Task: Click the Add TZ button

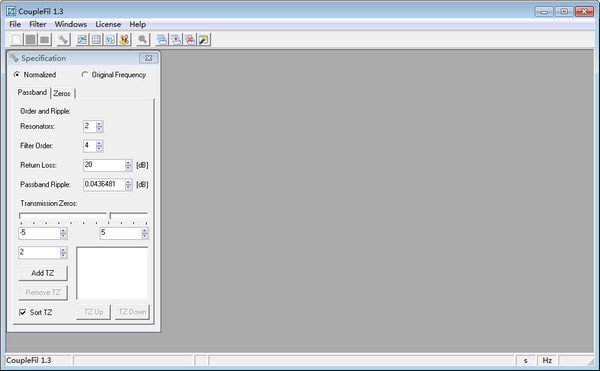Action: pos(43,273)
